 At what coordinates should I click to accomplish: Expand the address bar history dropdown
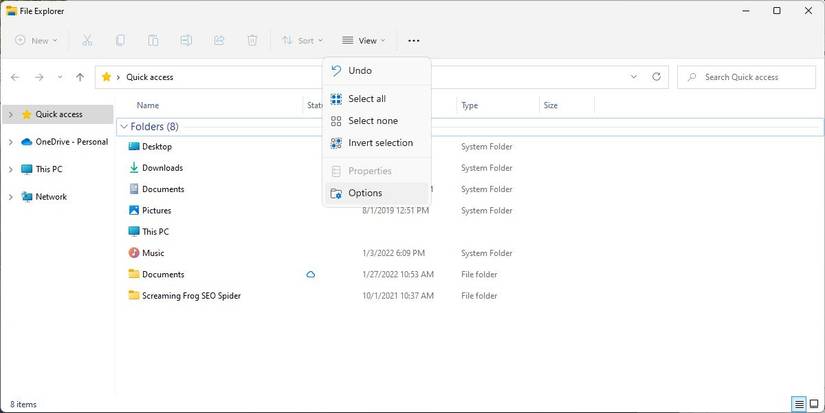[x=634, y=77]
